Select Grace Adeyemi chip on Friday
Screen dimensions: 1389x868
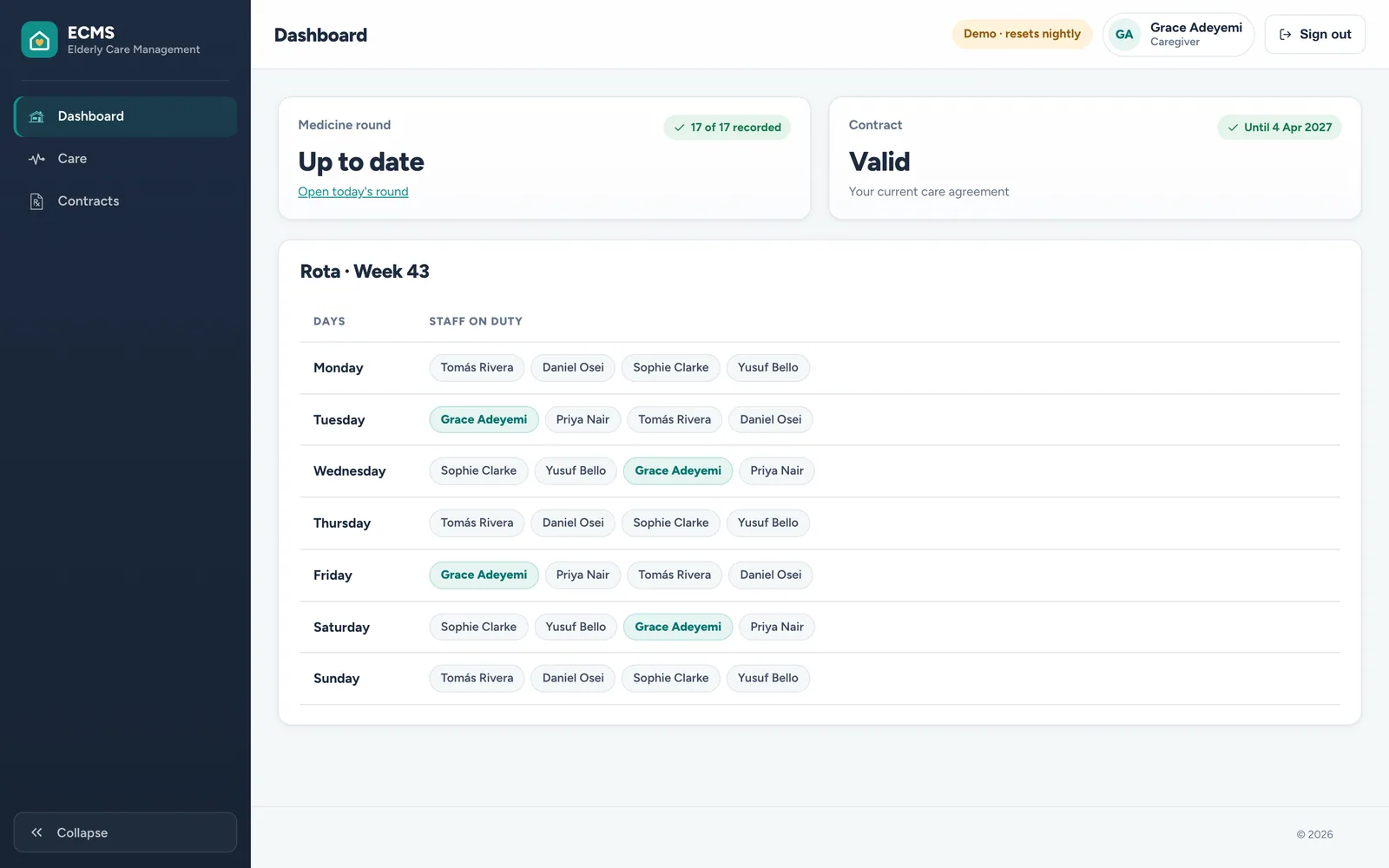click(x=484, y=575)
